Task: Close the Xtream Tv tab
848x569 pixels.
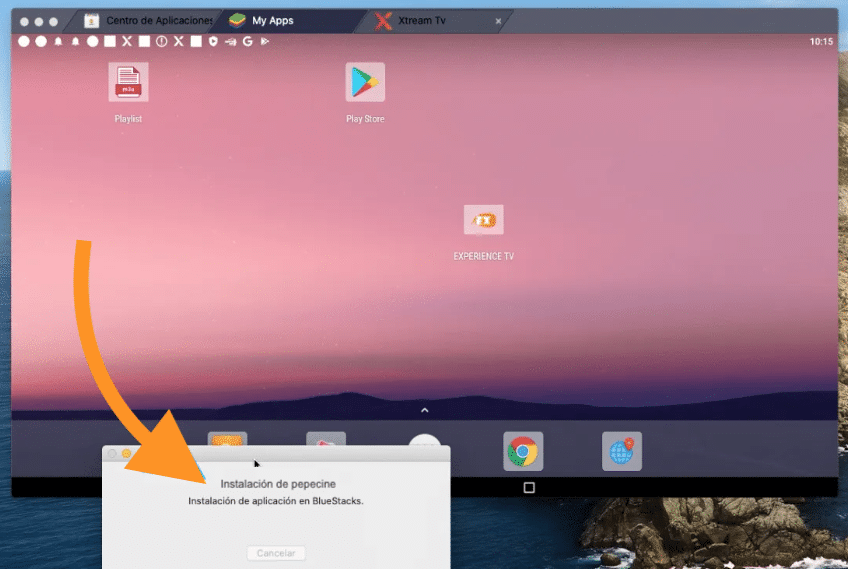Action: [x=499, y=21]
